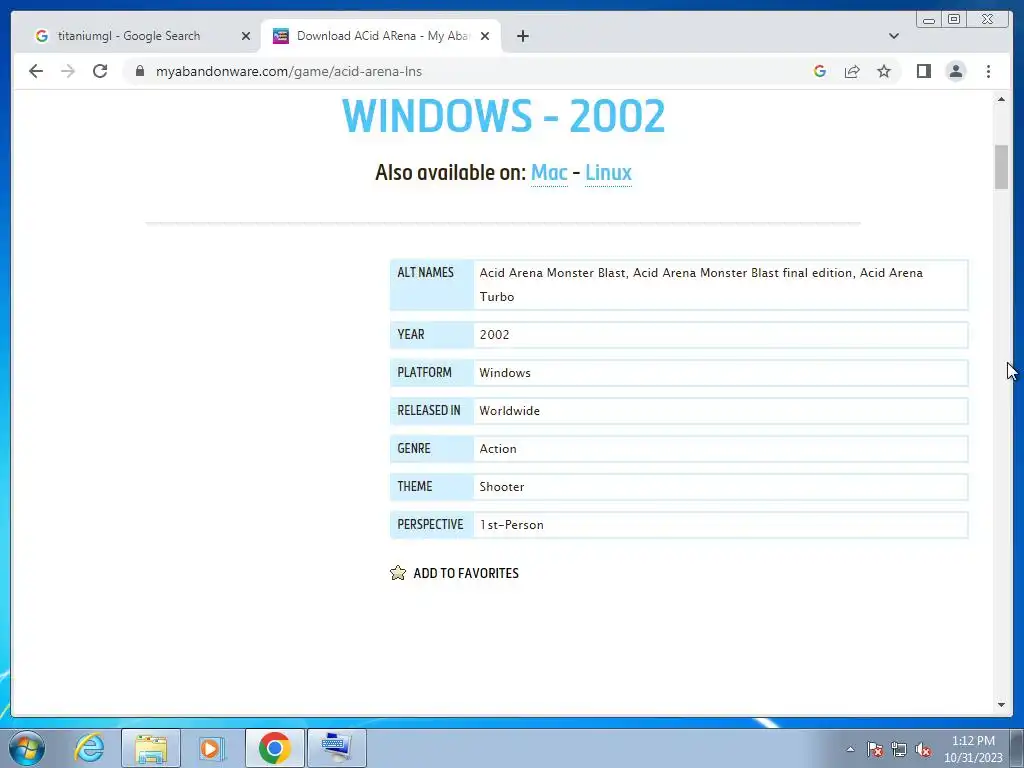Click the GENRE label cell
The height and width of the screenshot is (768, 1024).
click(x=432, y=449)
